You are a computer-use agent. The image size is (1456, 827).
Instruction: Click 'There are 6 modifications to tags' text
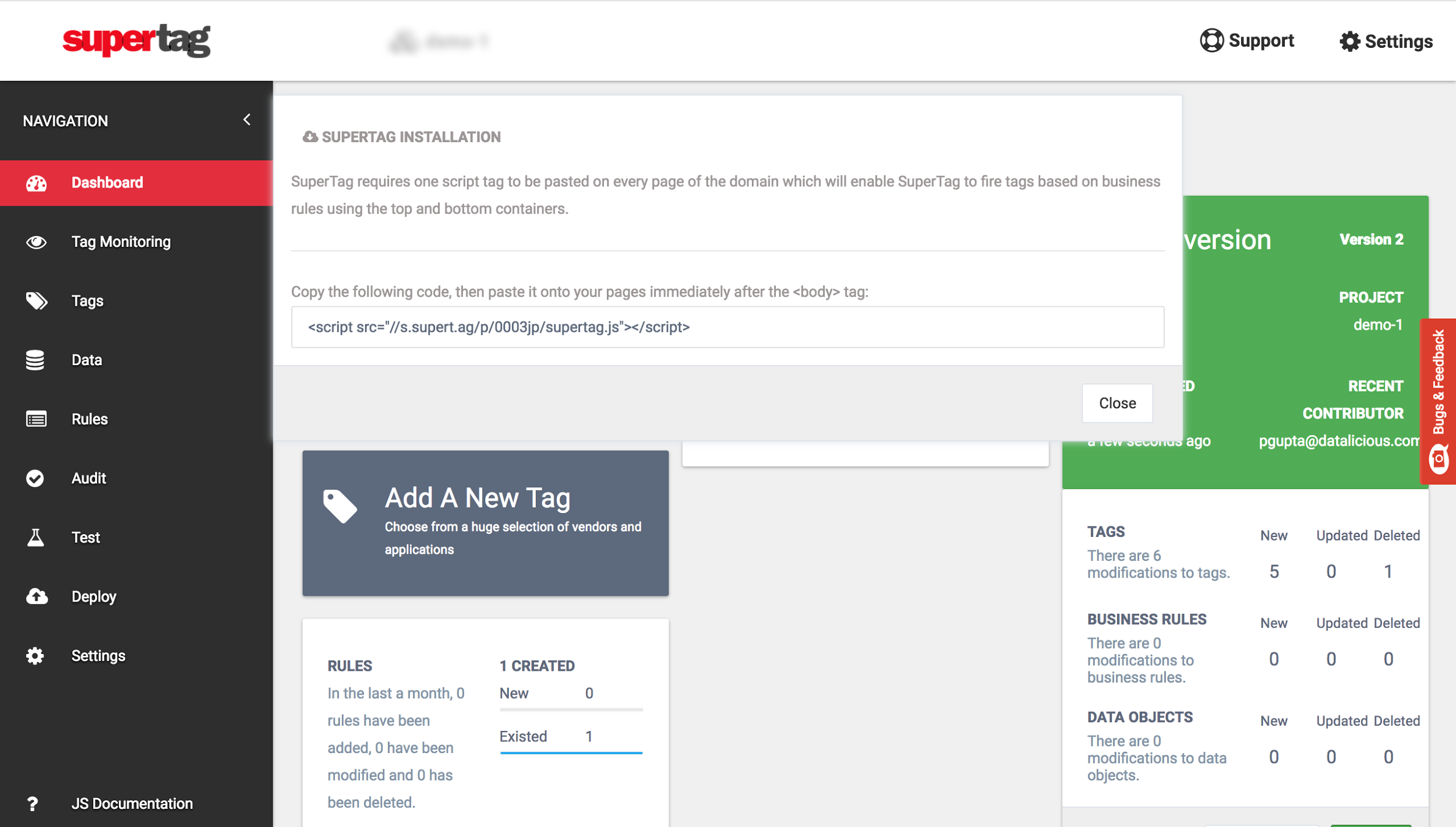(1158, 564)
